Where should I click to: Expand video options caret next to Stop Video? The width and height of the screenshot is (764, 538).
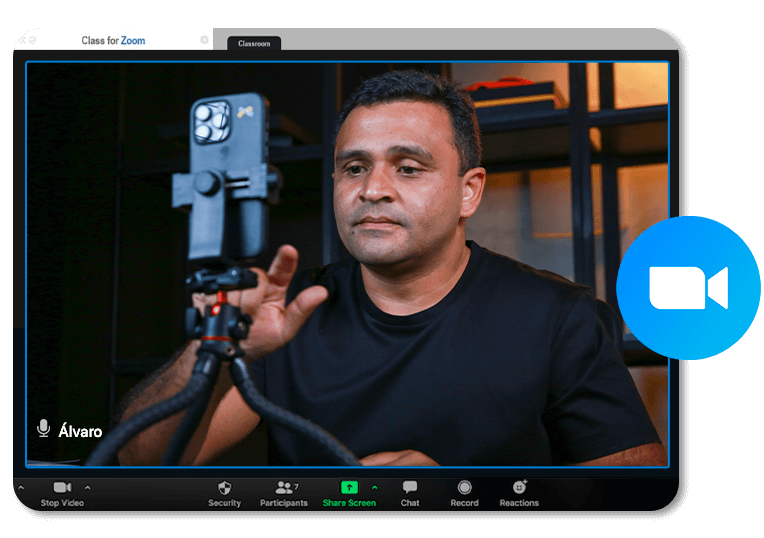[88, 487]
